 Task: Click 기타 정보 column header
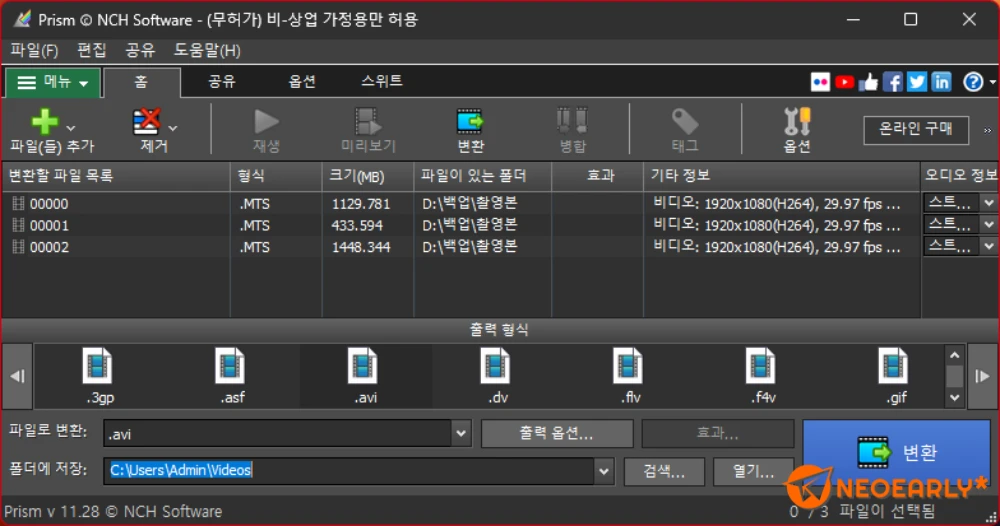point(782,176)
